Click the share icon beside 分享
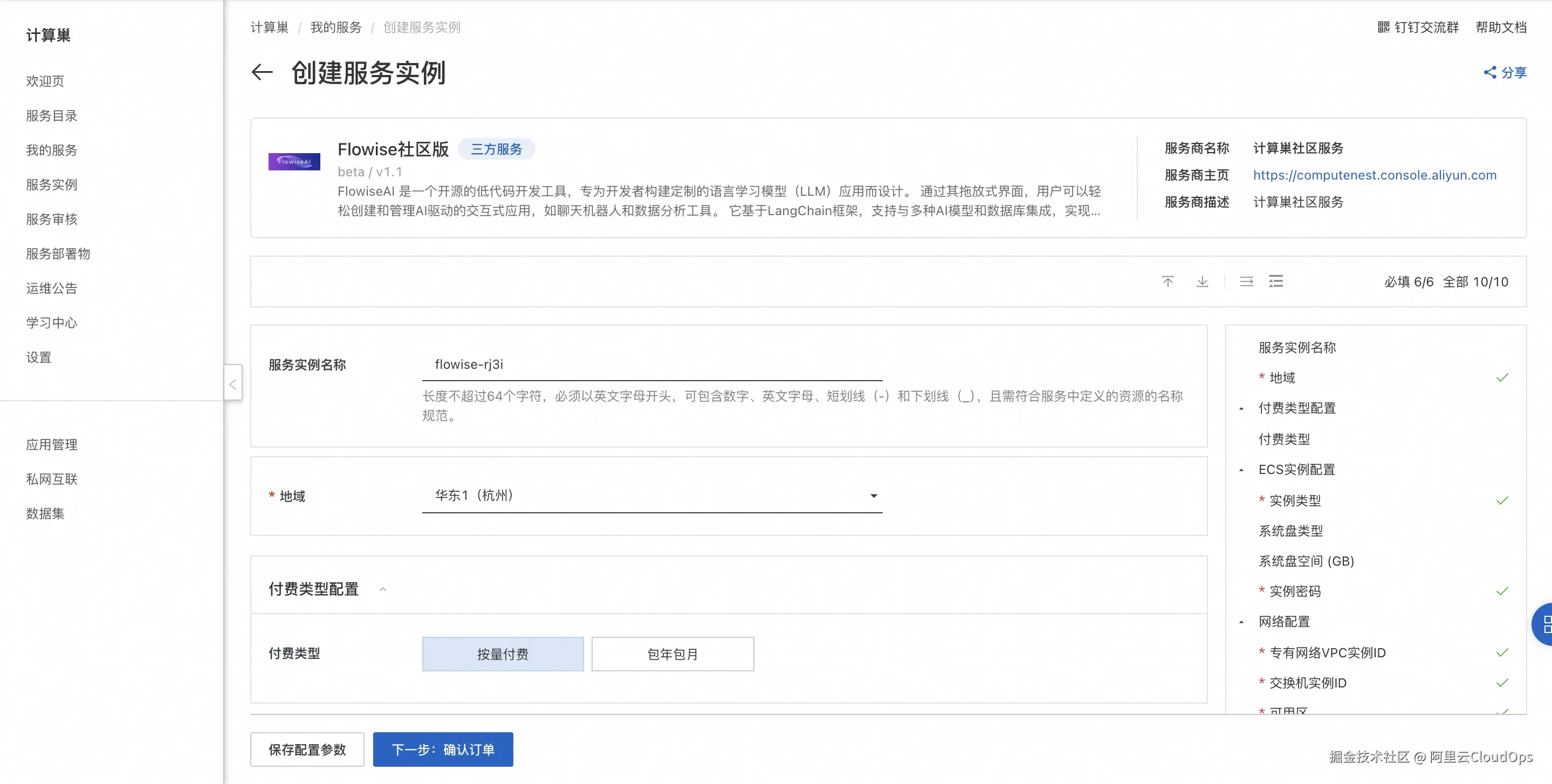The height and width of the screenshot is (784, 1552). (1491, 72)
